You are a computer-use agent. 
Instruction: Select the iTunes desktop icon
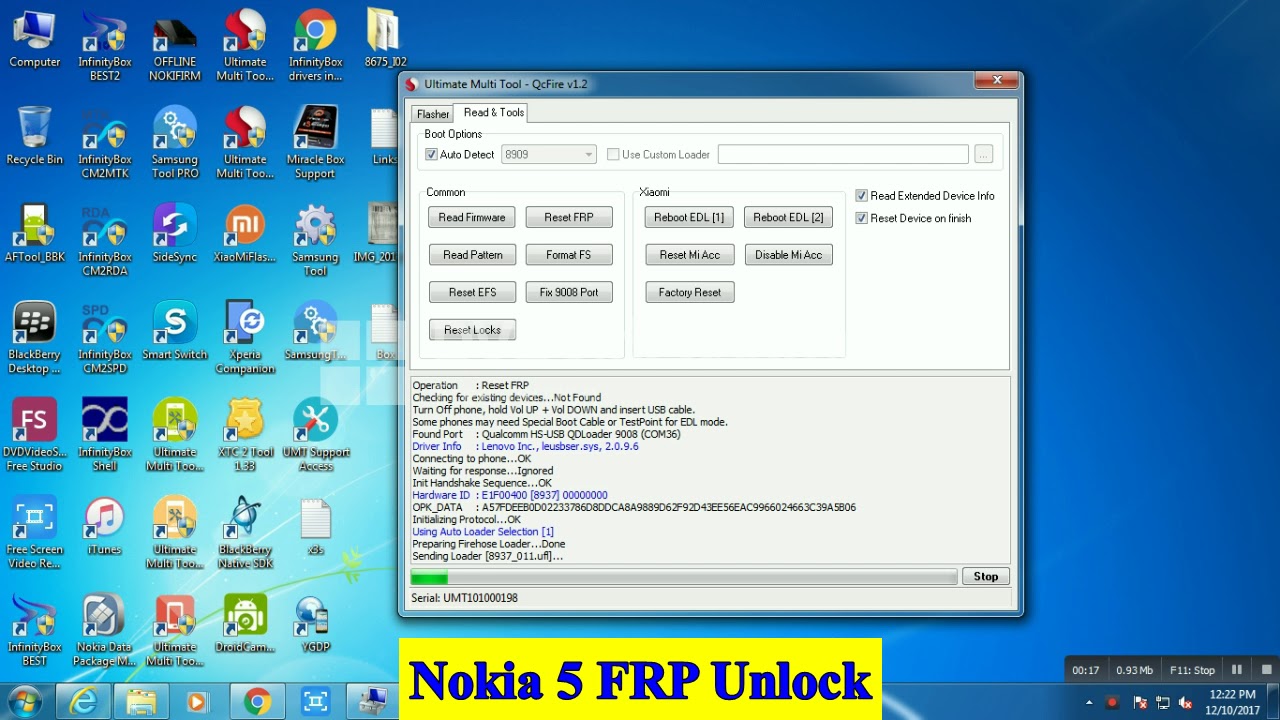[x=105, y=526]
